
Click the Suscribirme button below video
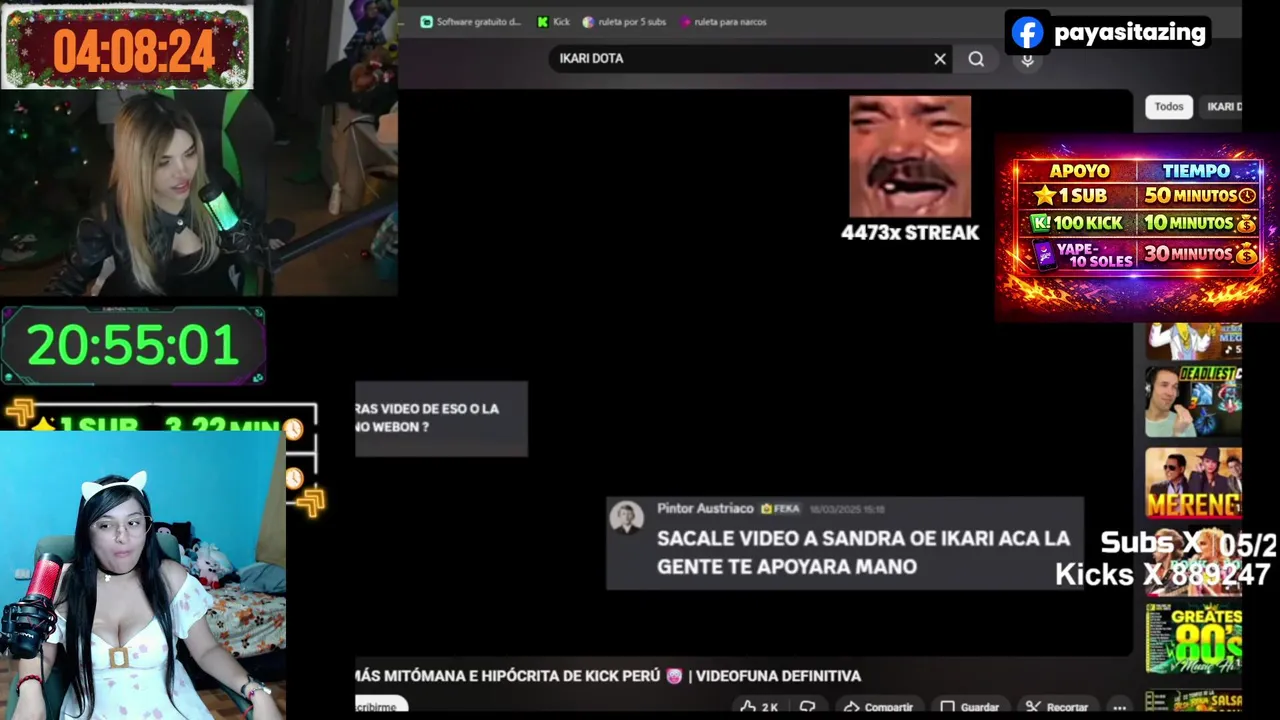pyautogui.click(x=381, y=706)
